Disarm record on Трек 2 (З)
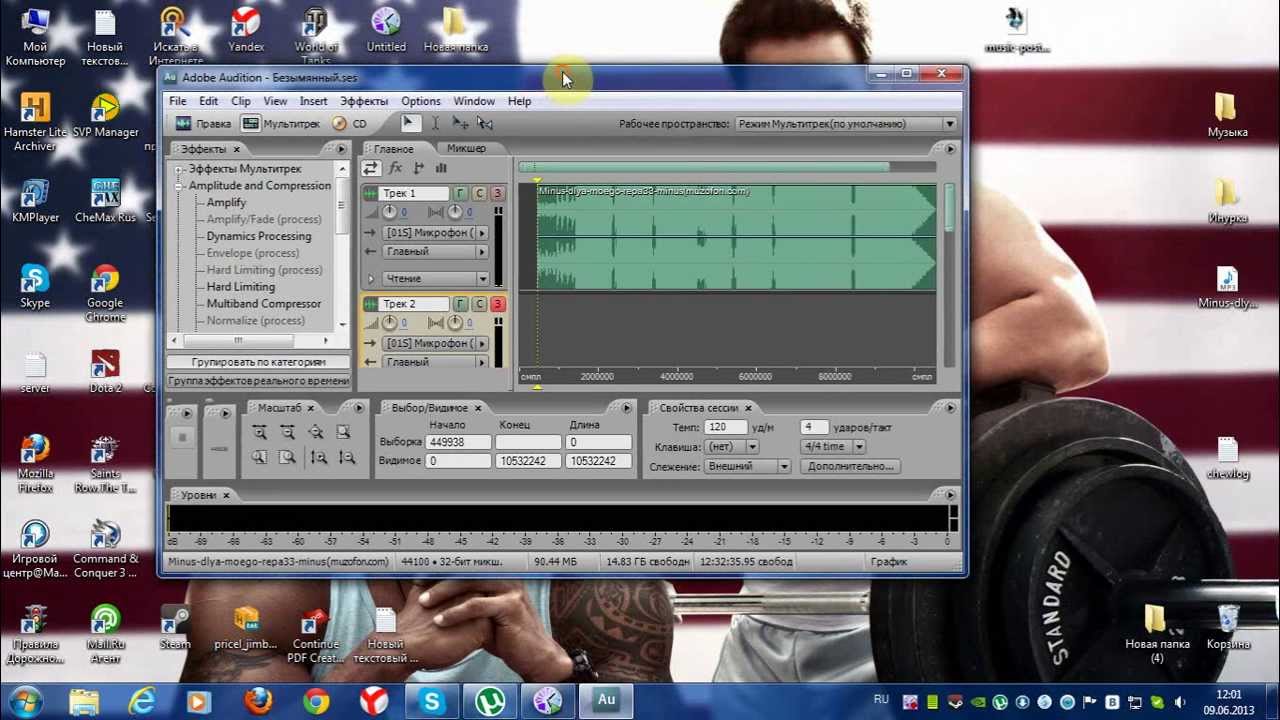The image size is (1280, 720). [497, 304]
